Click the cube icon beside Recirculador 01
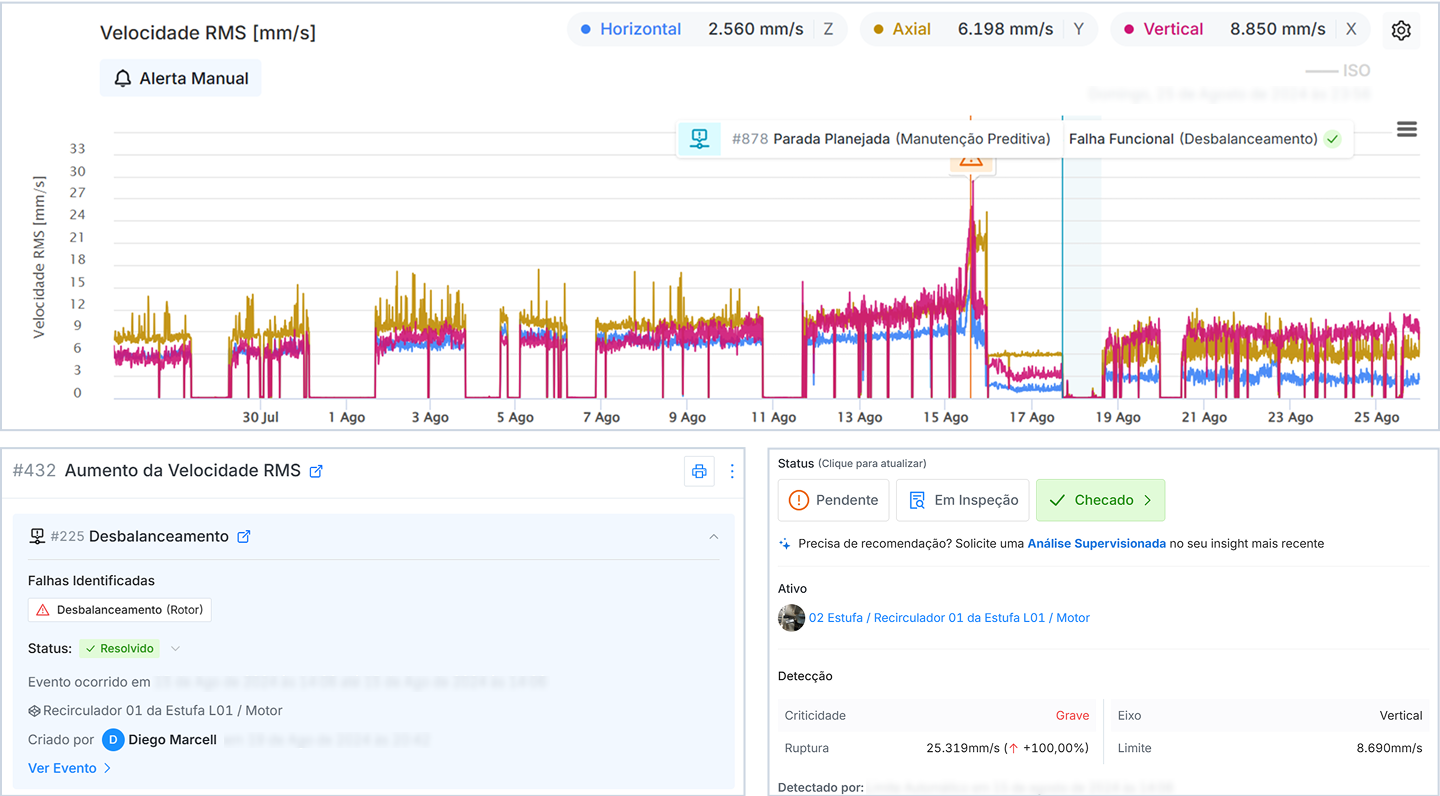 [x=34, y=711]
